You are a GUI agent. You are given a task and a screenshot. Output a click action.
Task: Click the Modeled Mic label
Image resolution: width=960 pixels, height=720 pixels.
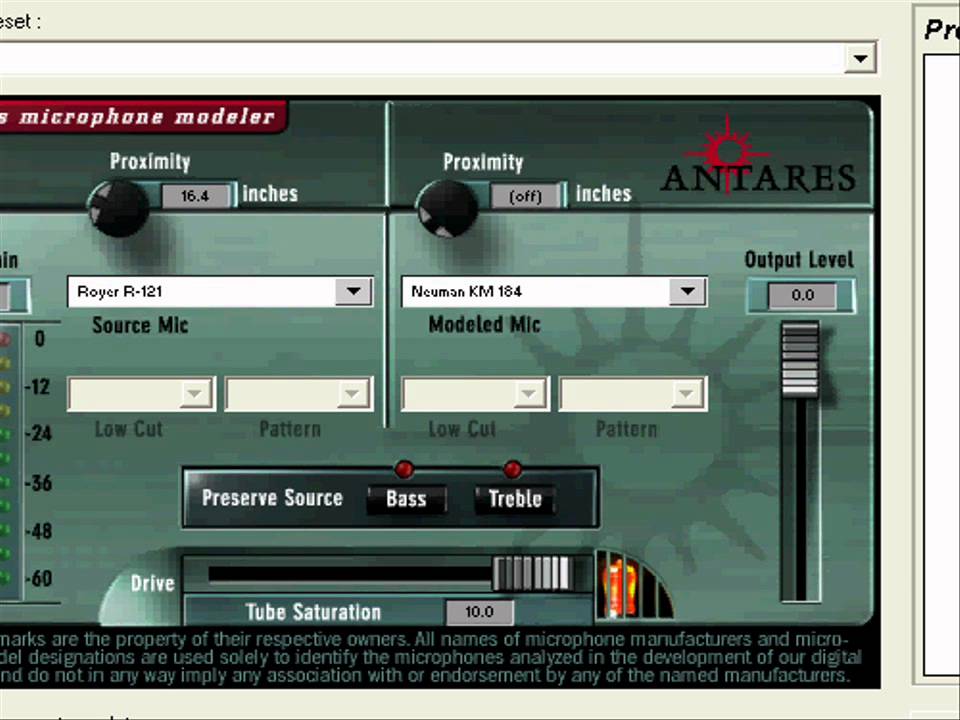[484, 324]
